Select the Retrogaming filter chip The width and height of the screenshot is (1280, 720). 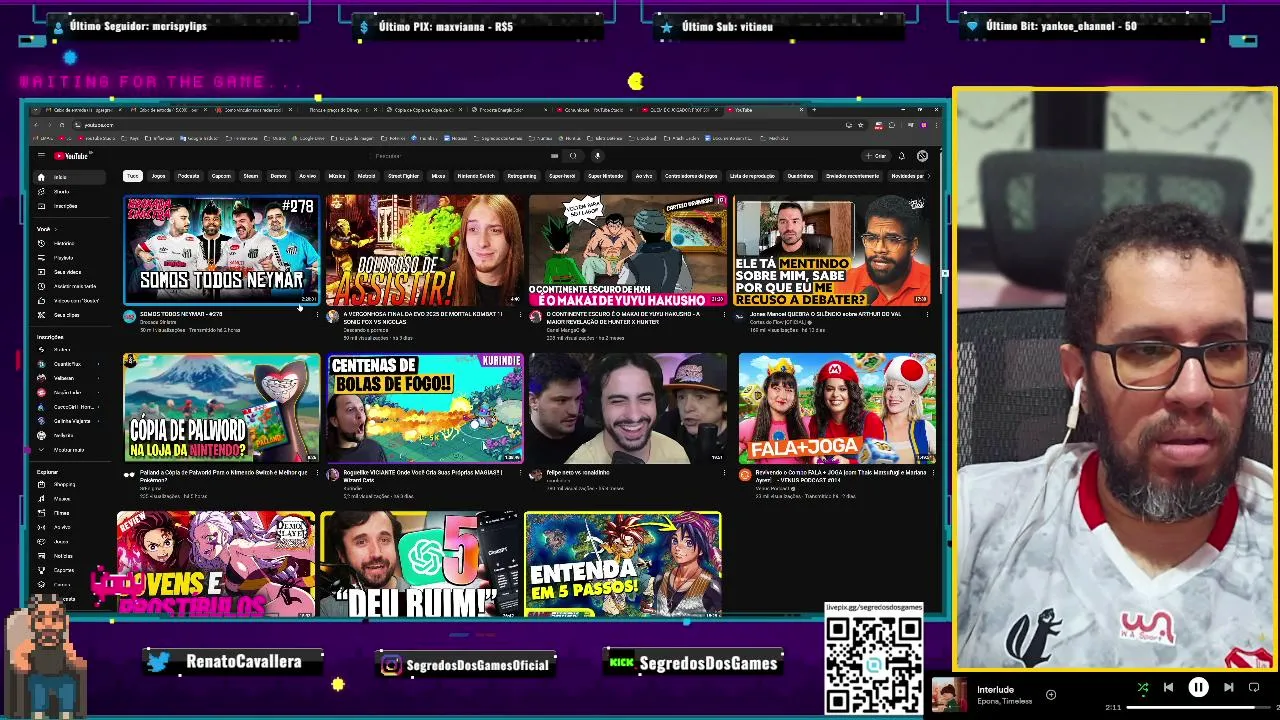point(522,176)
